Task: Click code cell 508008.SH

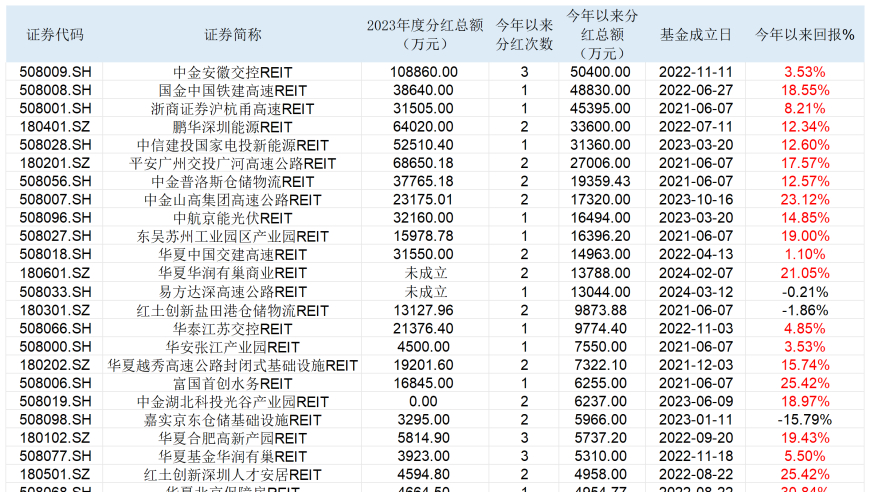Action: [x=55, y=90]
